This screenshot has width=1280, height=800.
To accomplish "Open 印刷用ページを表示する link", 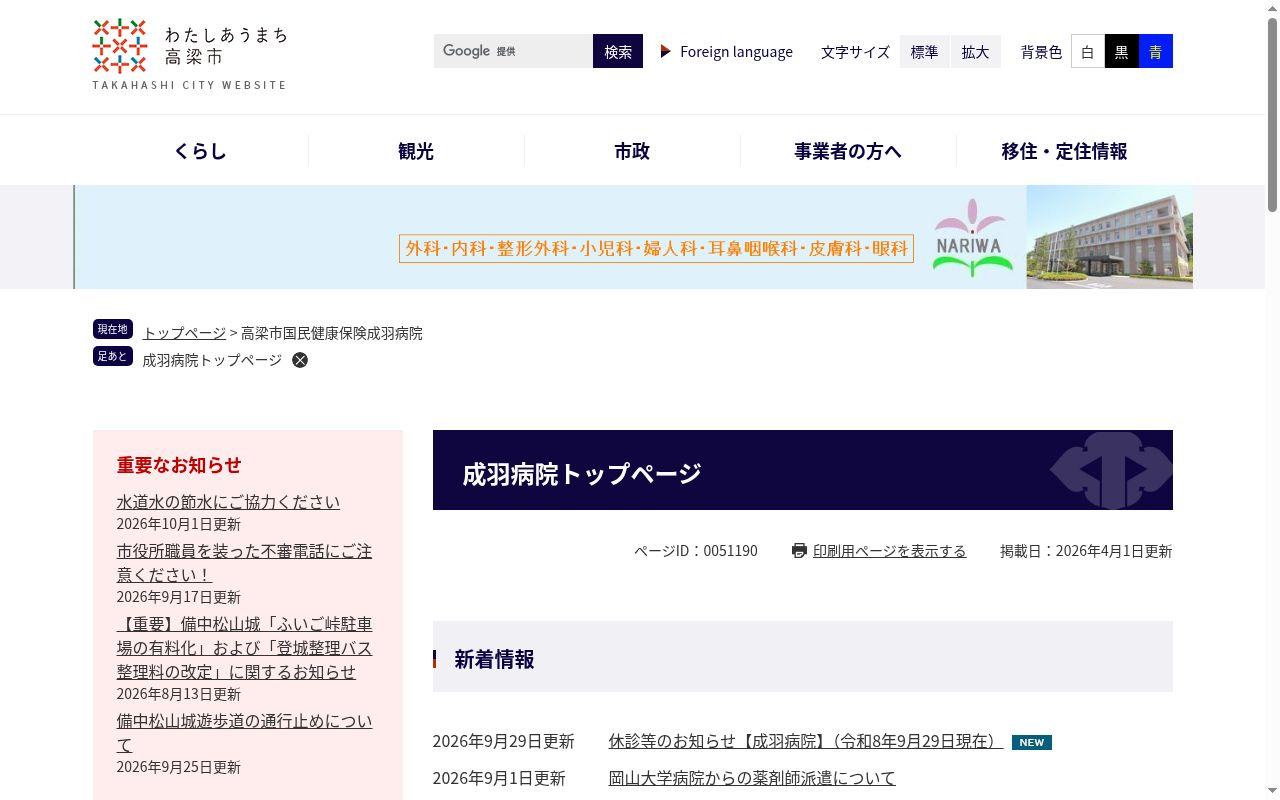I will pos(890,551).
